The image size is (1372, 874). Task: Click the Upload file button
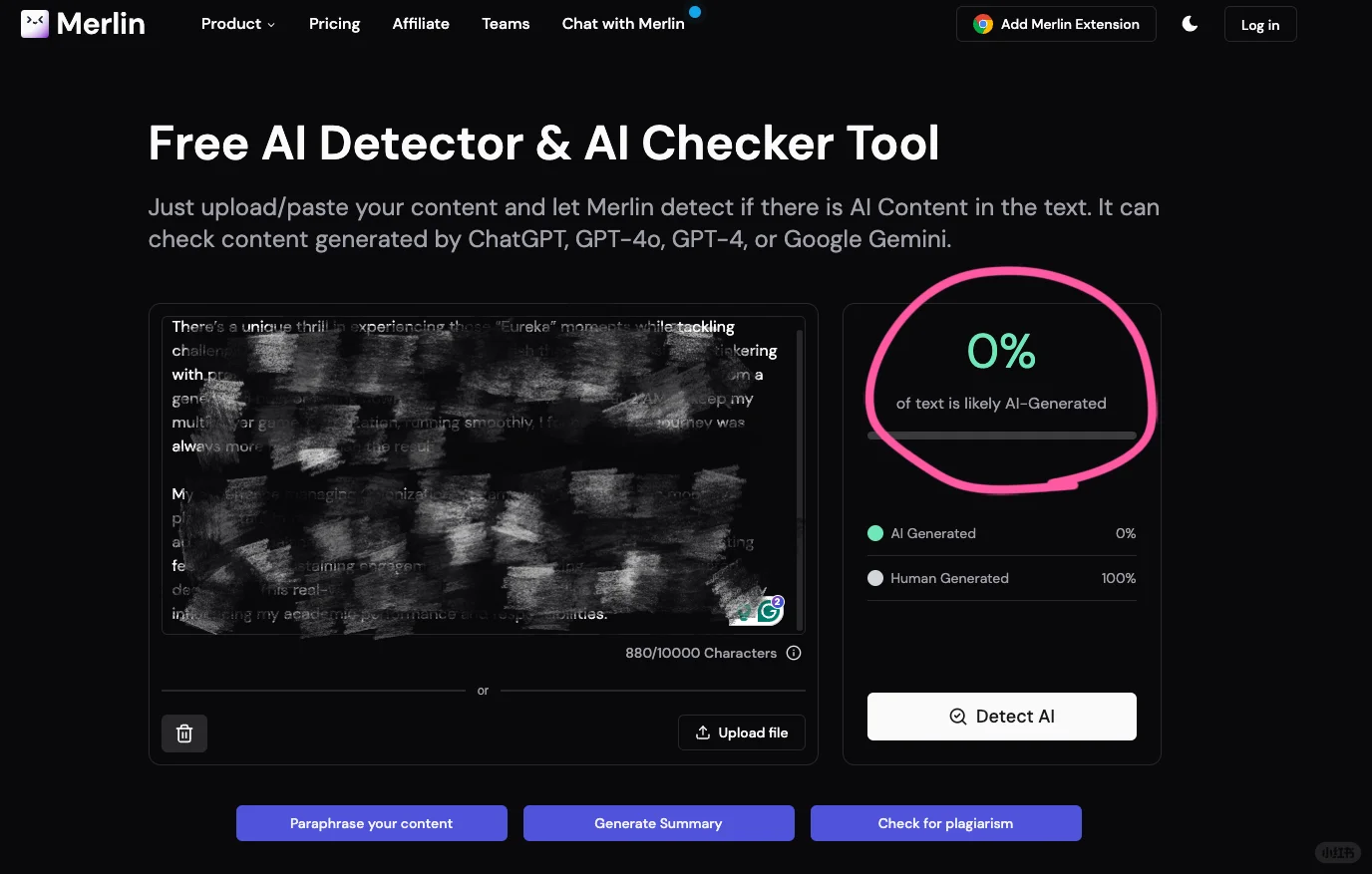tap(742, 732)
